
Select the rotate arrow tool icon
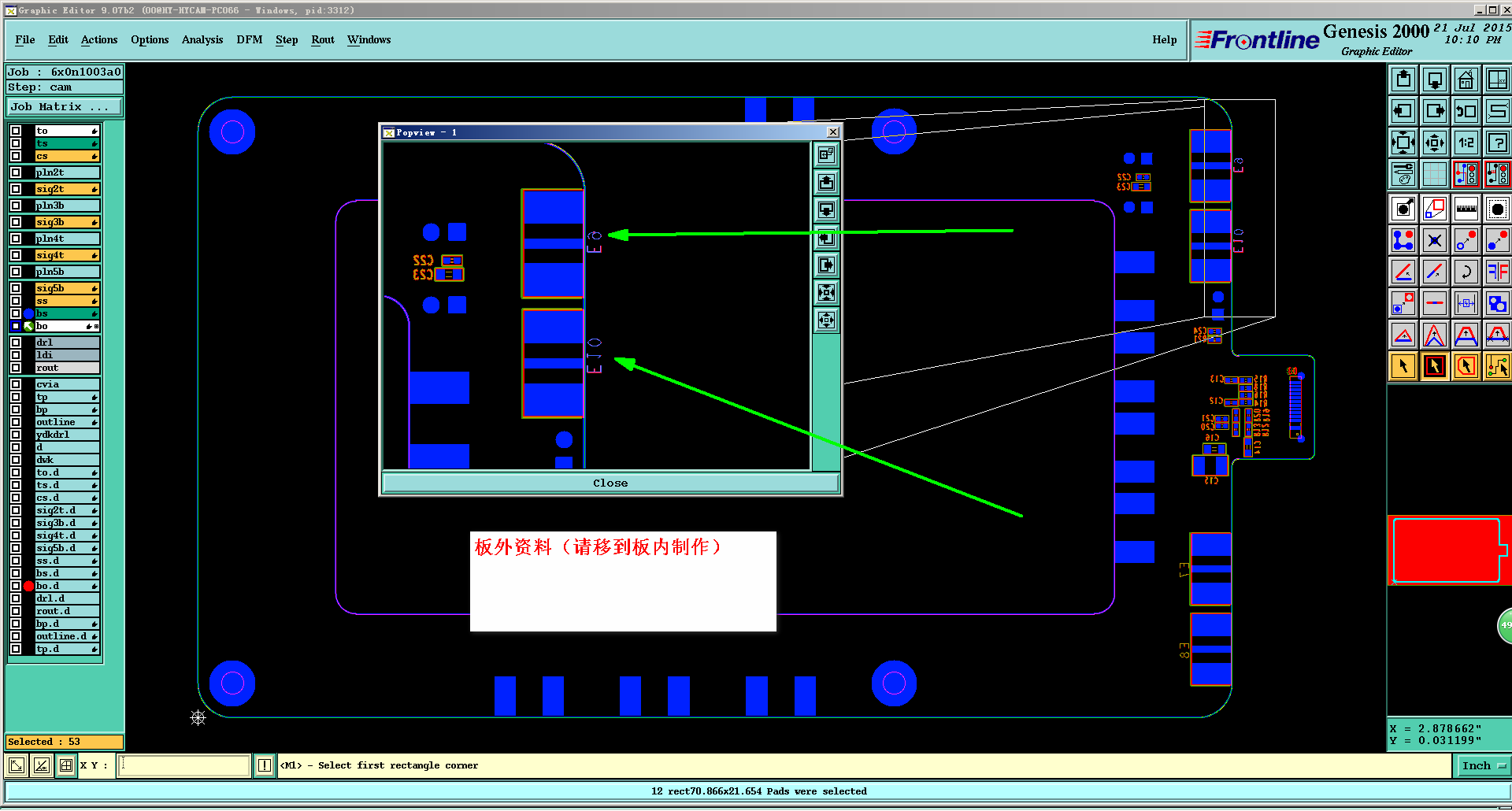(1466, 272)
